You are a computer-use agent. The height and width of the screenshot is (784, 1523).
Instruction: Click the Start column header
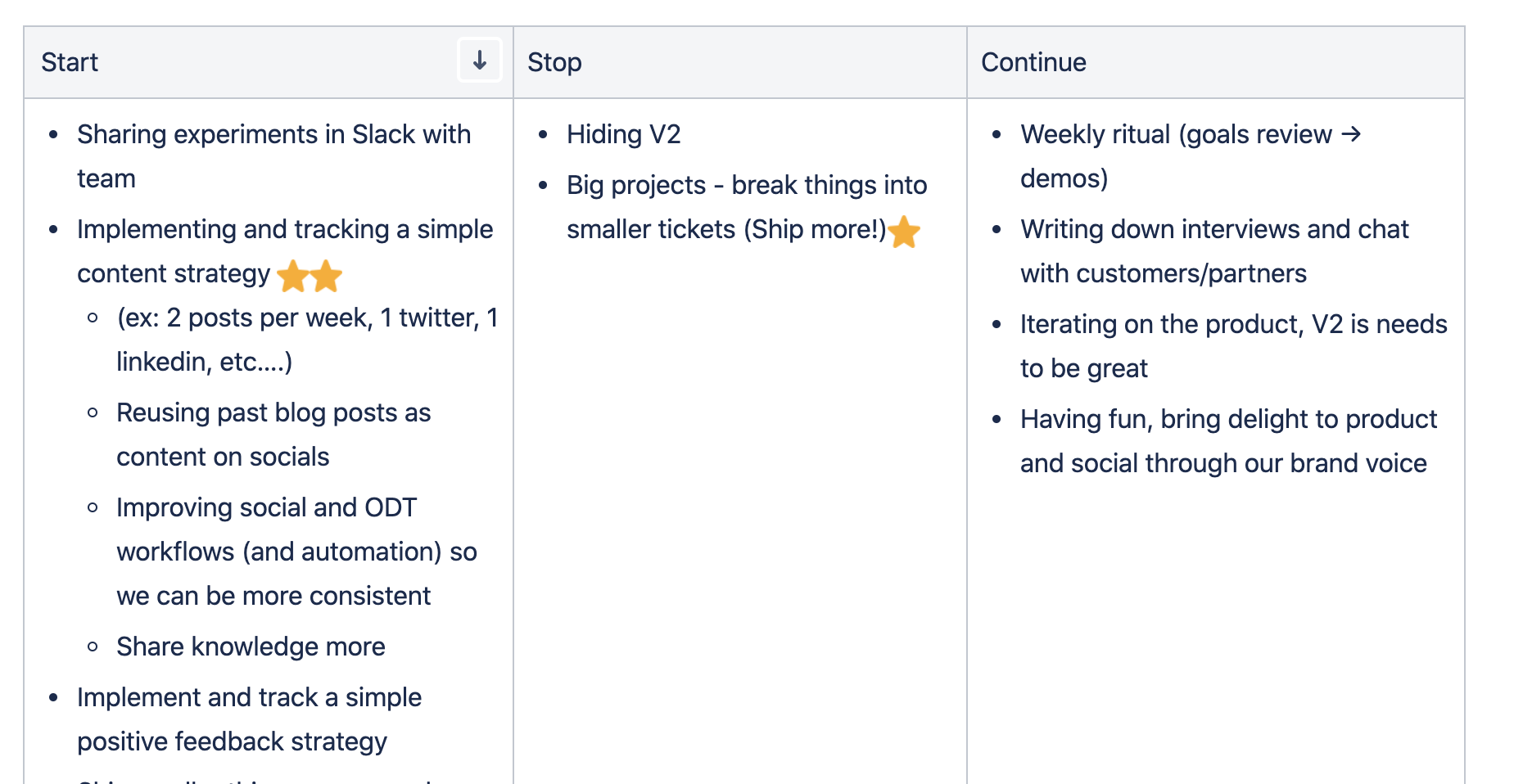(70, 62)
